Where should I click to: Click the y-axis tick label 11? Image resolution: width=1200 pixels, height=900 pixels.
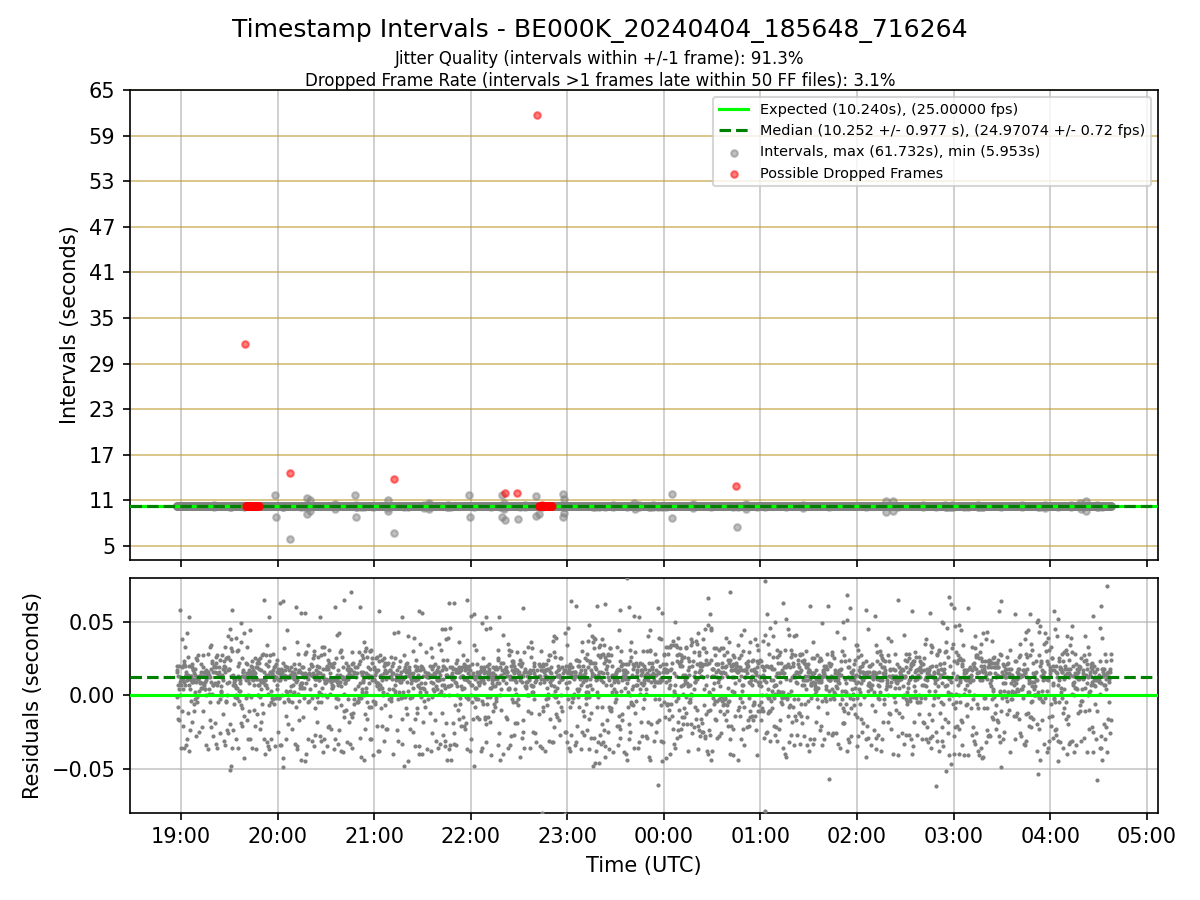(x=103, y=501)
